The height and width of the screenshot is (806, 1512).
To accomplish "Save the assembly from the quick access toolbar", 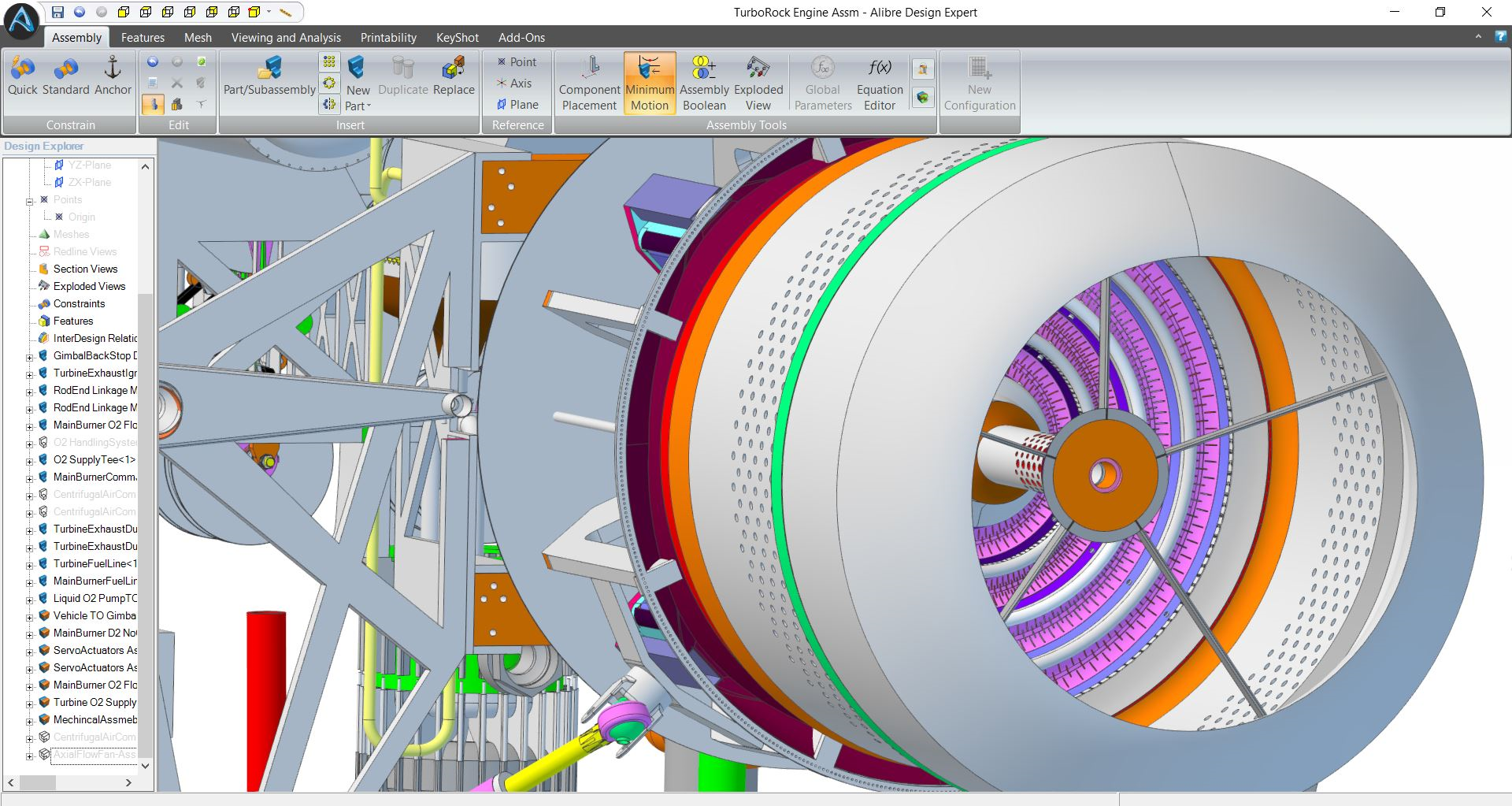I will click(57, 12).
